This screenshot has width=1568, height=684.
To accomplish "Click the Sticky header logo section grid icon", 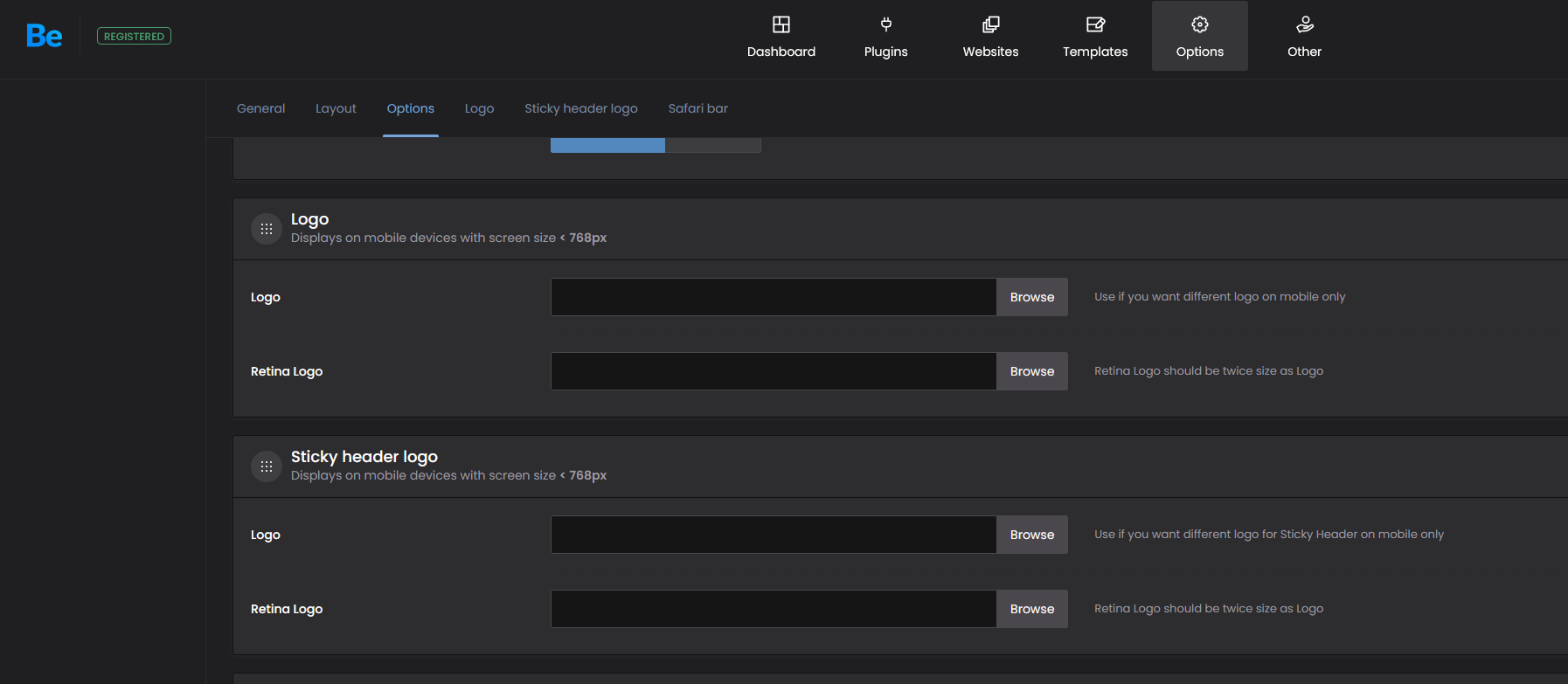I will click(267, 466).
